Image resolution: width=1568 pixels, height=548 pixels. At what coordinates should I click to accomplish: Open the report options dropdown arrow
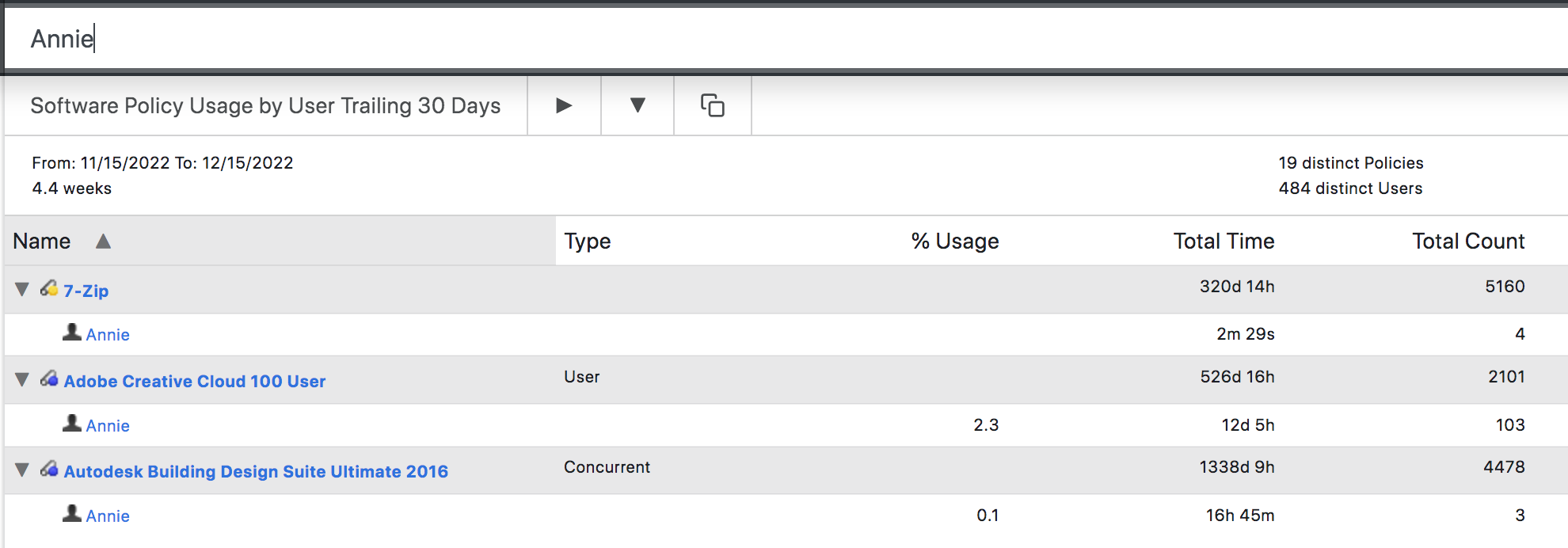point(637,105)
